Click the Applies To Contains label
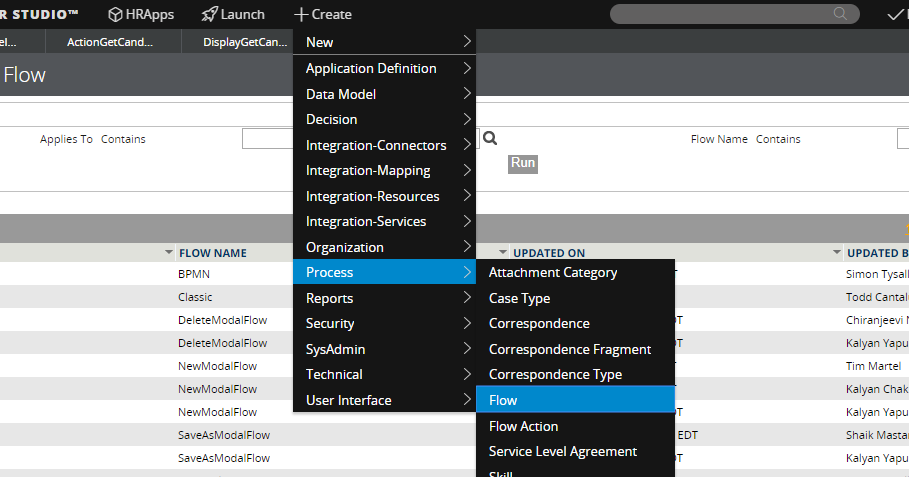The width and height of the screenshot is (909, 477). pyautogui.click(x=93, y=139)
